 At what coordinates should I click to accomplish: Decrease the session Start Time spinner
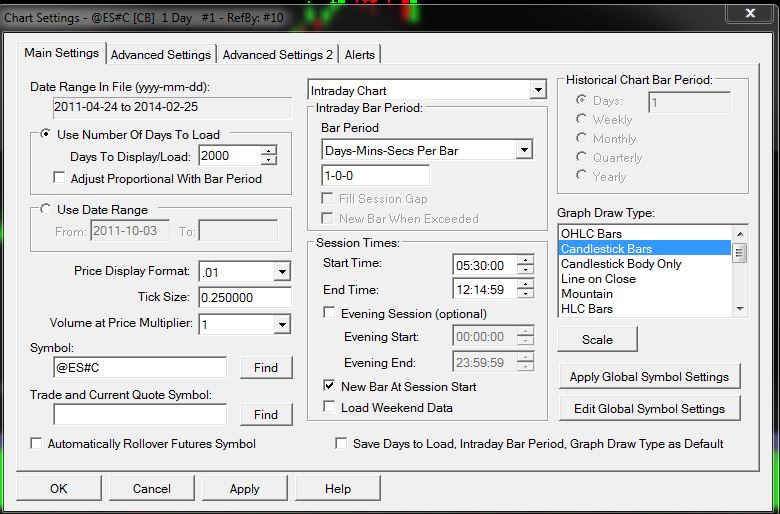(525, 269)
